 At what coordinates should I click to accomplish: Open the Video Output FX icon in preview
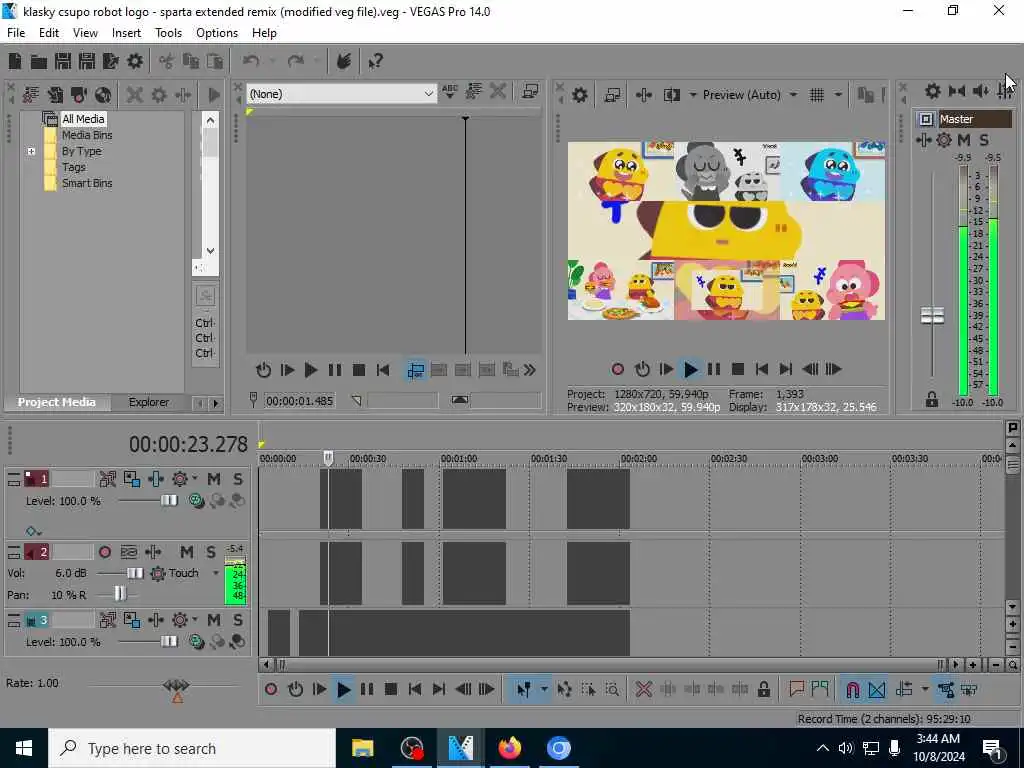(x=644, y=95)
